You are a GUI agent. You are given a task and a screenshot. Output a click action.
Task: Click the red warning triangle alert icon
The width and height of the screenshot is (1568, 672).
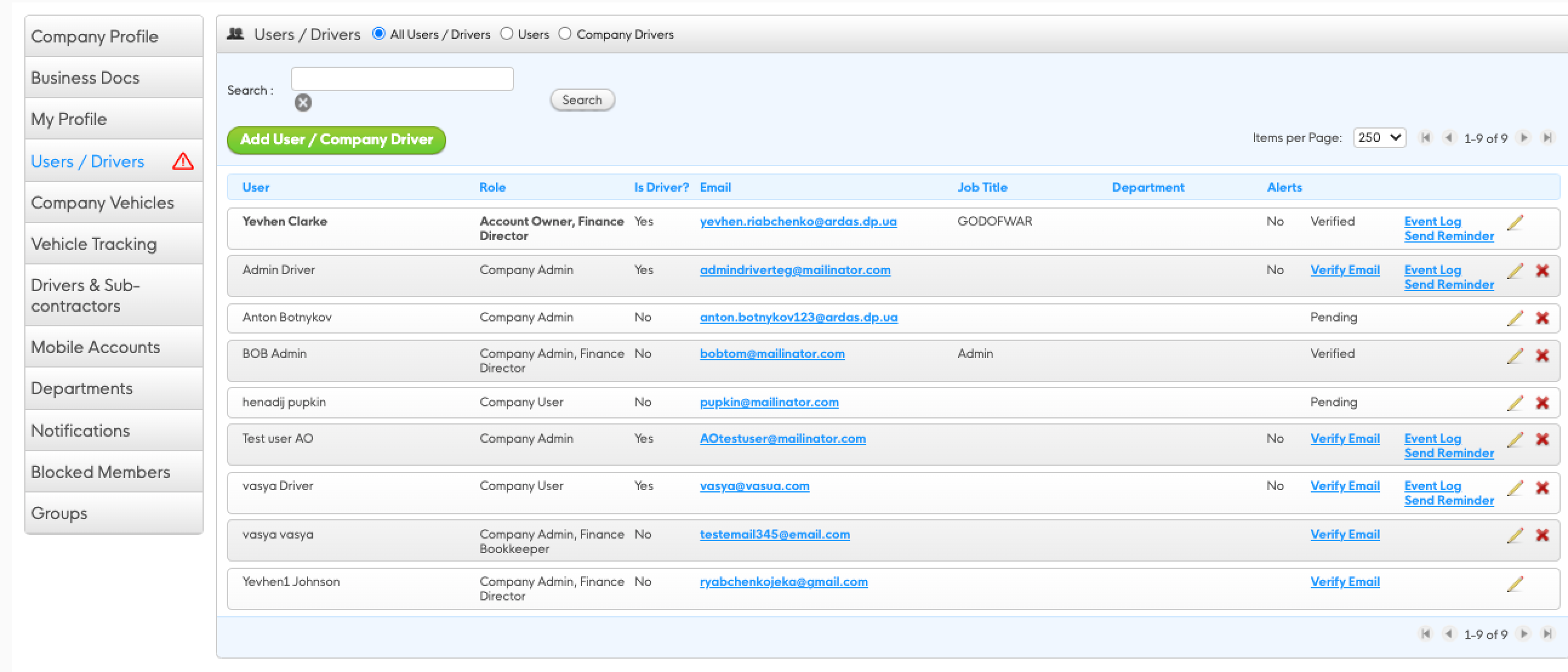pyautogui.click(x=183, y=161)
